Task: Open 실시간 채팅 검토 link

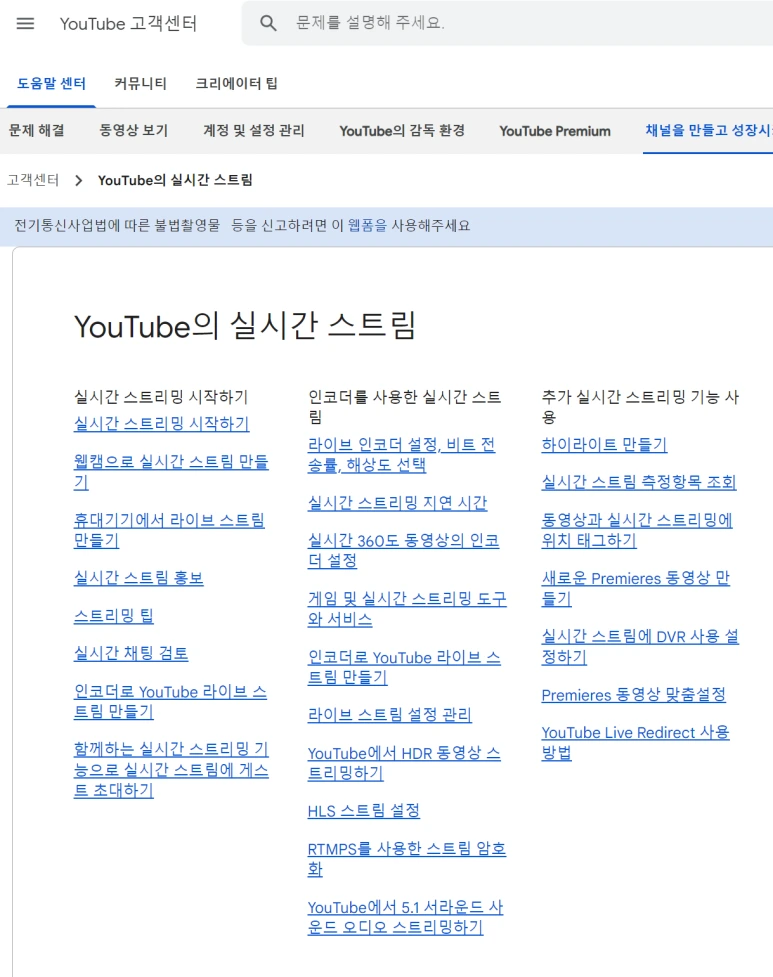Action: (131, 653)
